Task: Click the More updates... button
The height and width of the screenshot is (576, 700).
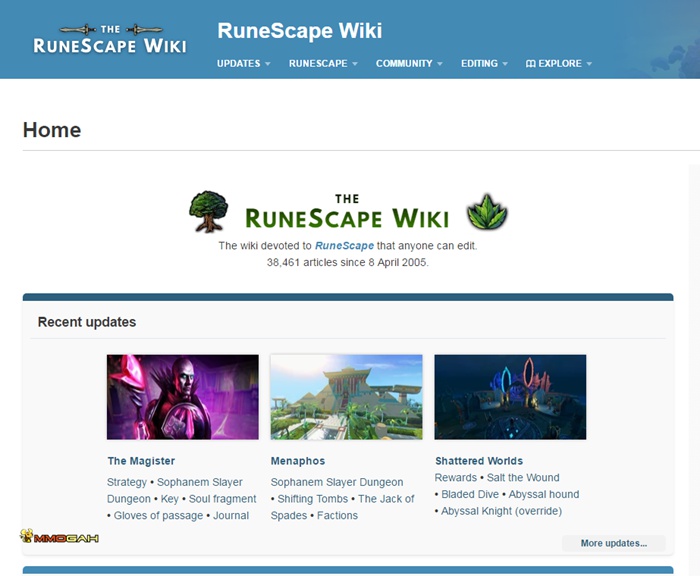Action: tap(613, 543)
